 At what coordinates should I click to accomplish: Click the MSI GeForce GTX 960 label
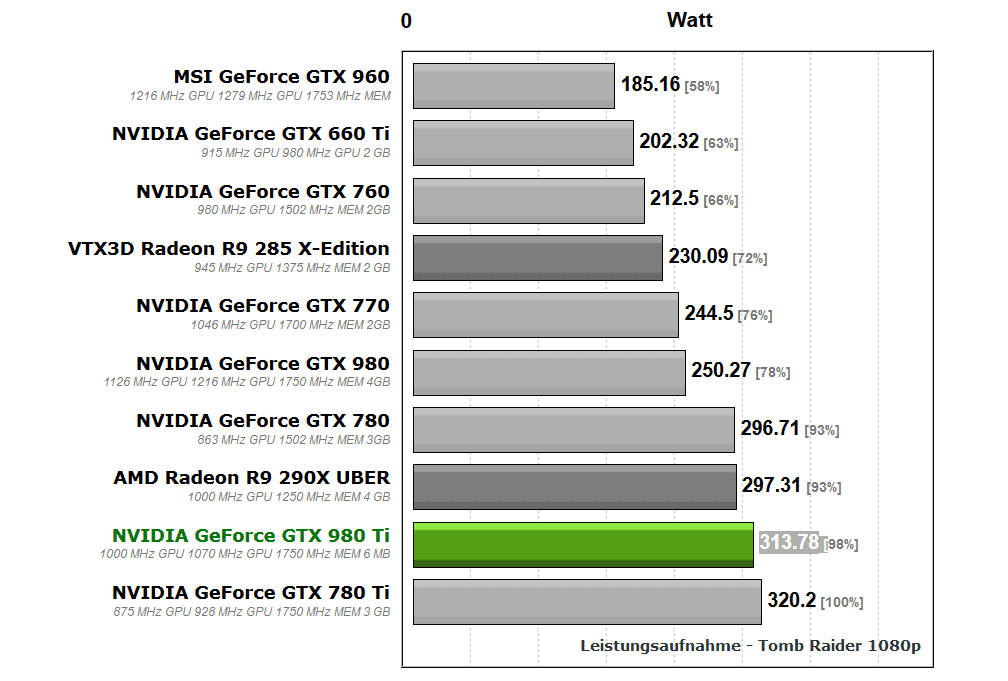(x=281, y=77)
